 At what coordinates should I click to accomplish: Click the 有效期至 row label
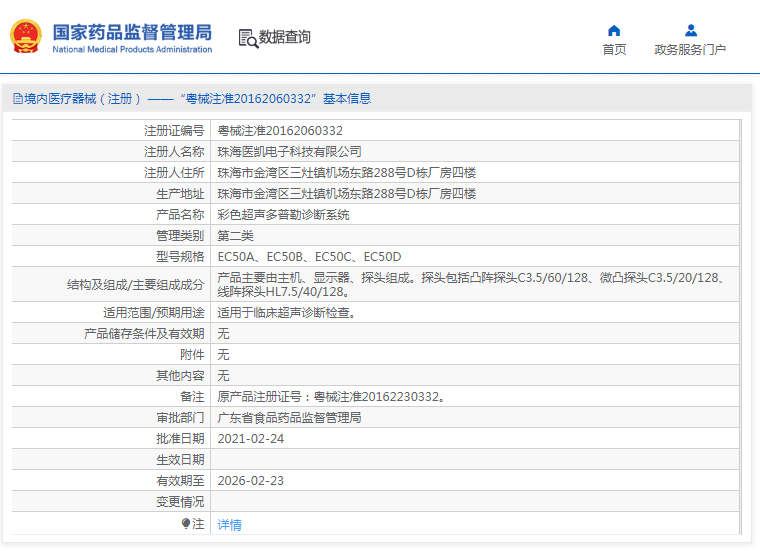[x=180, y=481]
